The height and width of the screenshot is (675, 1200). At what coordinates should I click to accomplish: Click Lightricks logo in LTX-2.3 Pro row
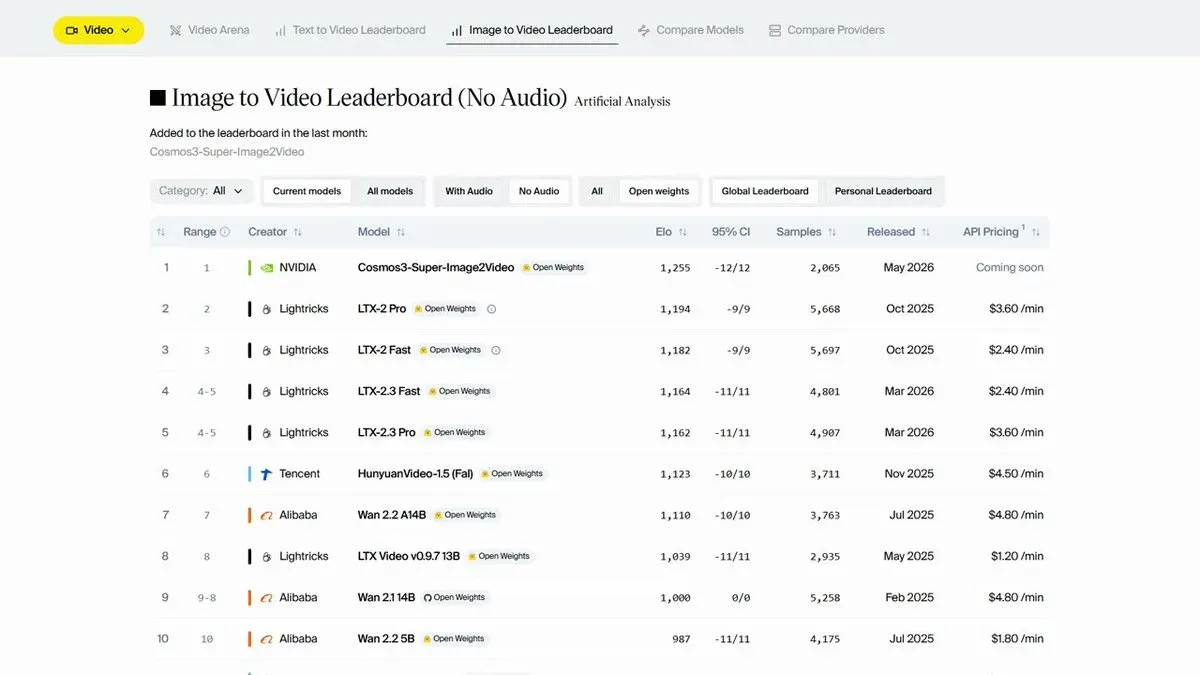click(266, 433)
